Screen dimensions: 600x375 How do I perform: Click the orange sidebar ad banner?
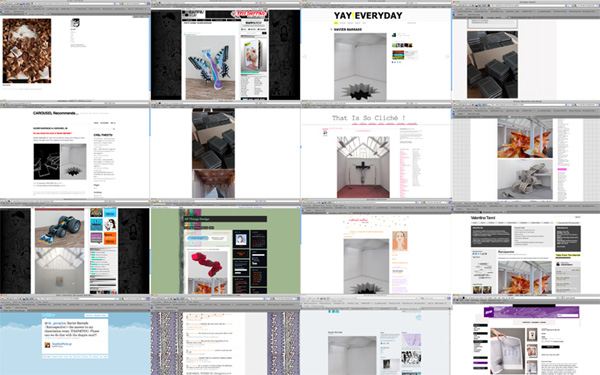(x=110, y=238)
